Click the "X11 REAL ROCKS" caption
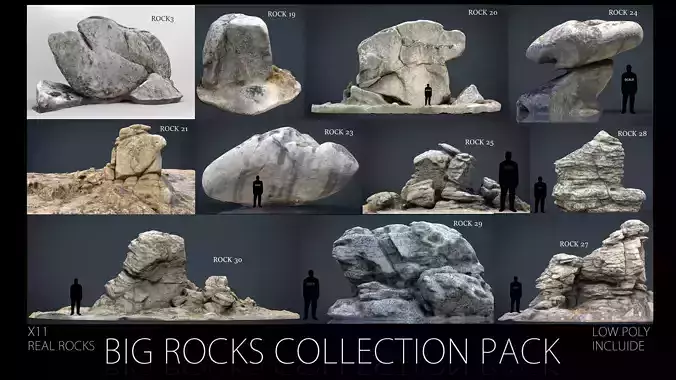 (x=61, y=339)
